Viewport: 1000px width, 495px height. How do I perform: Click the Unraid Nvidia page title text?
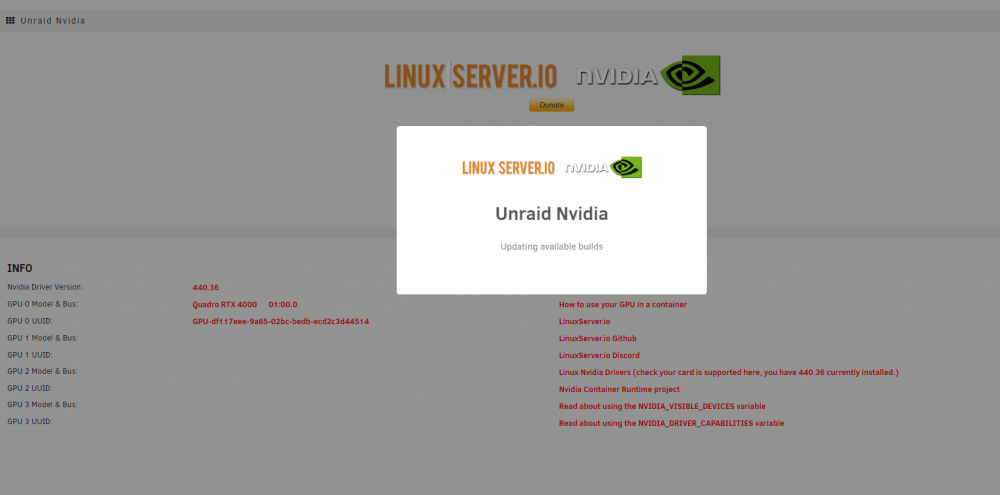click(53, 20)
